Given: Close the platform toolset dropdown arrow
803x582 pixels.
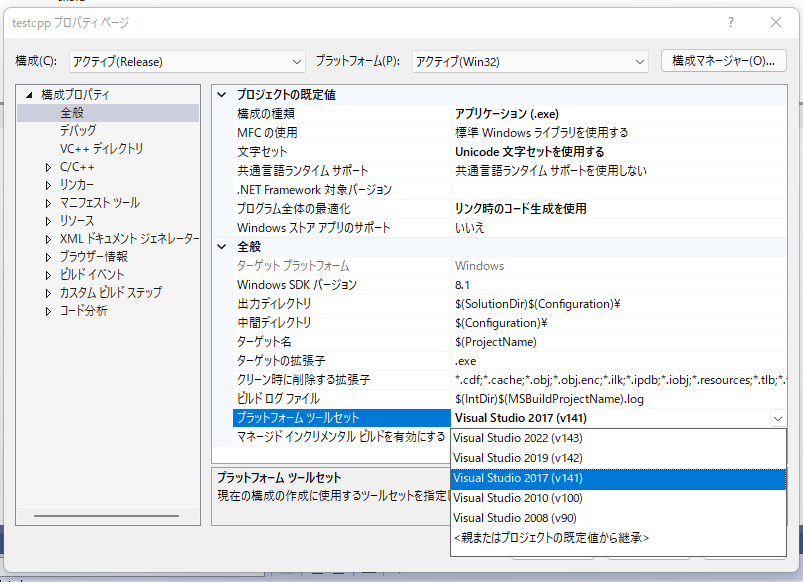Looking at the screenshot, I should 777,419.
